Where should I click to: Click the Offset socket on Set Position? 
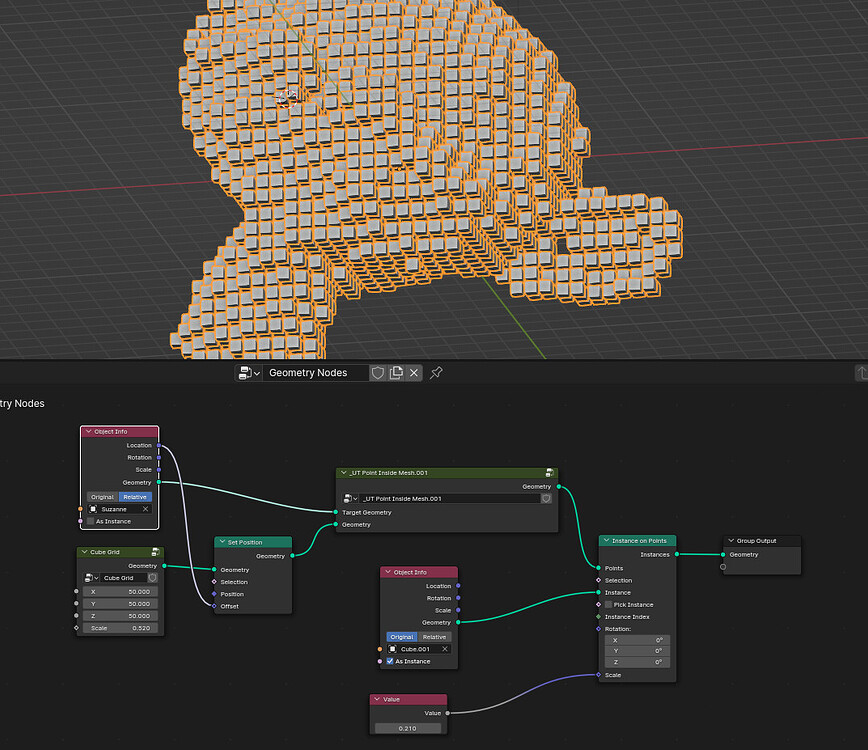tap(214, 606)
